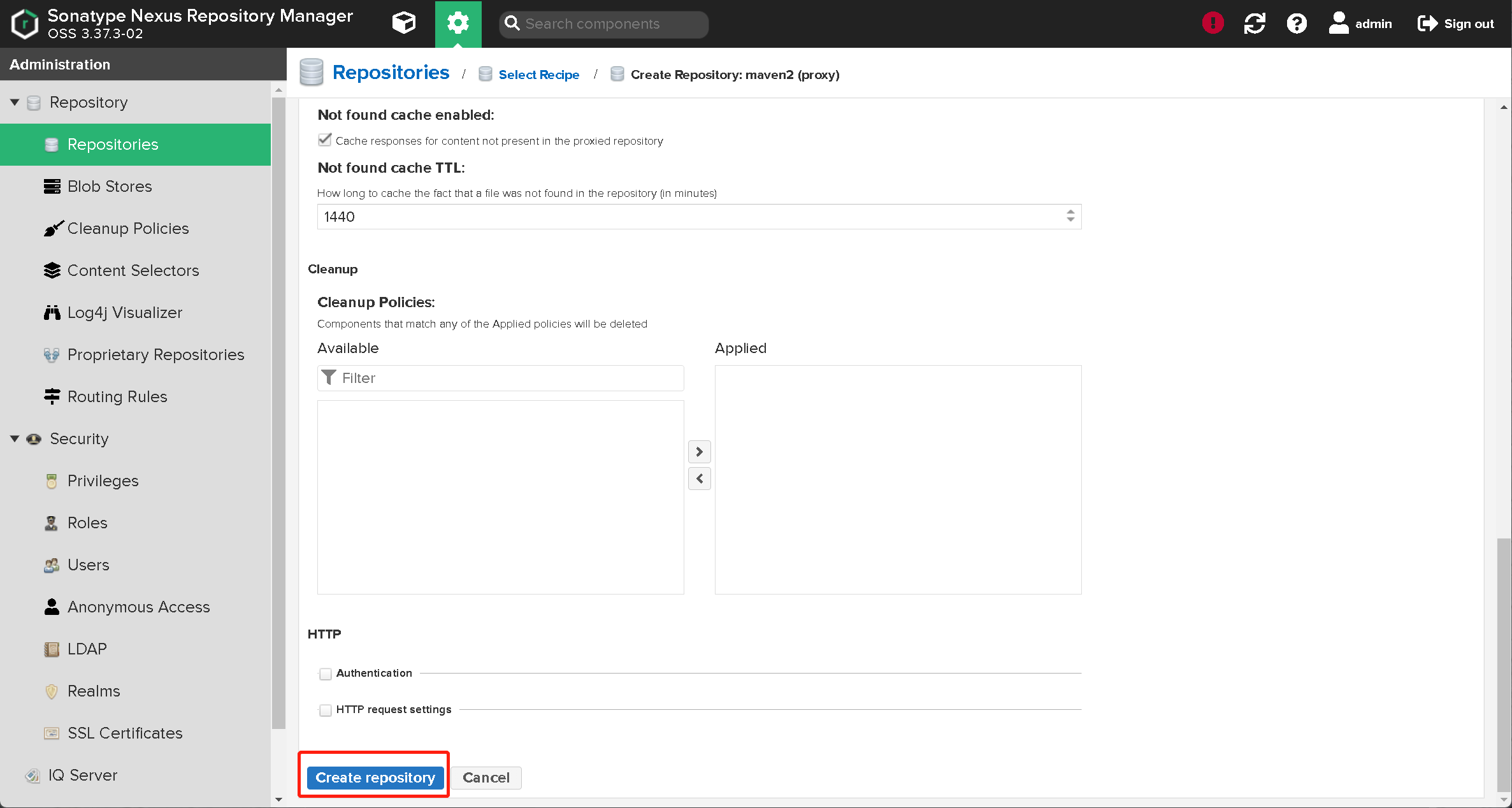Open LDAP settings
The image size is (1512, 808).
coord(136,649)
